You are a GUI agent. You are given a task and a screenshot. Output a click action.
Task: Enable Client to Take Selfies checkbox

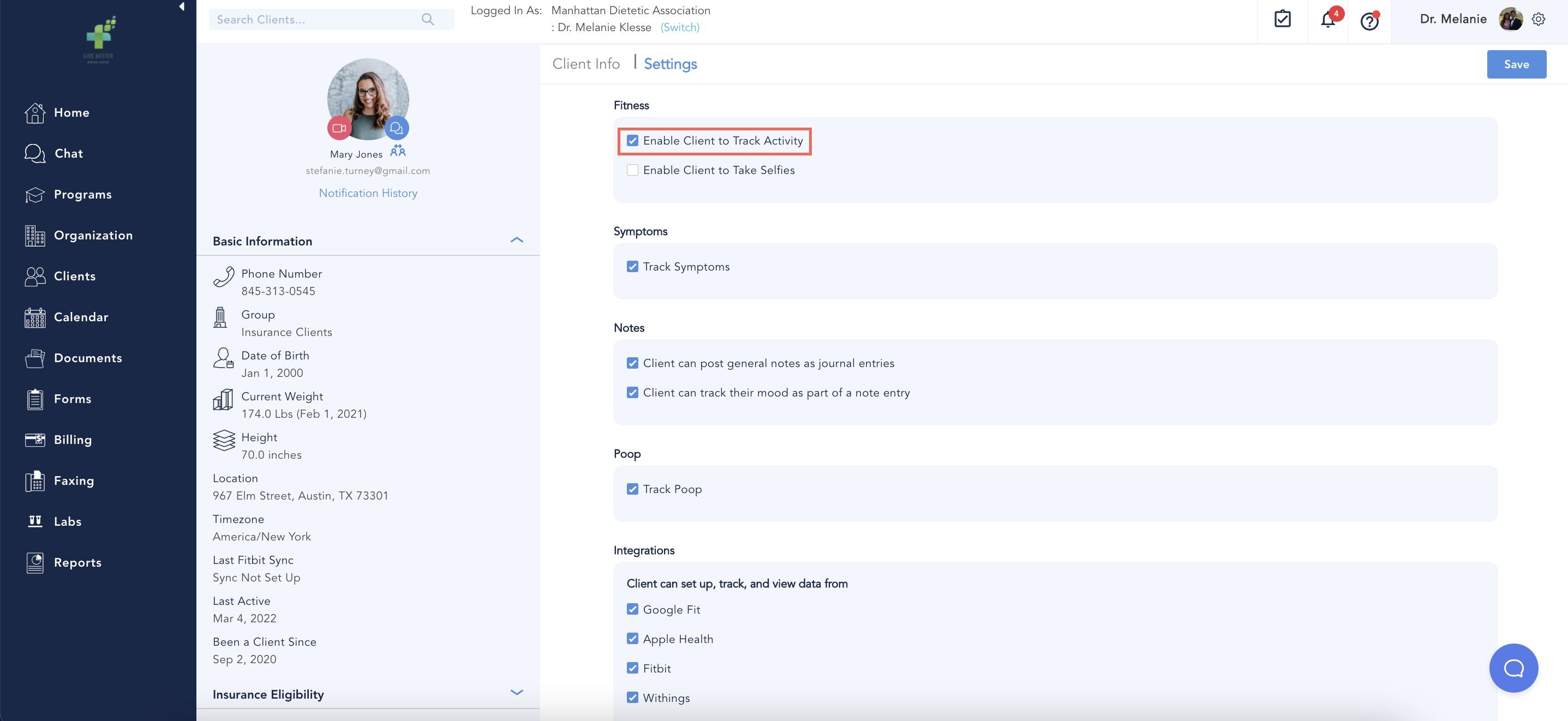click(632, 170)
